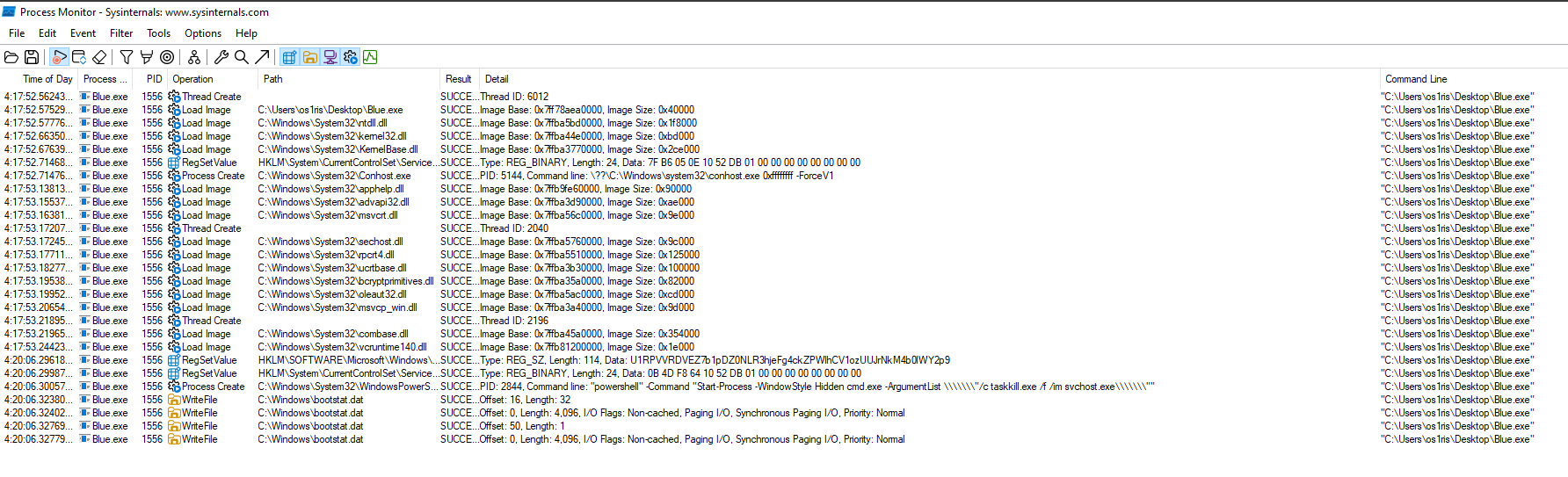This screenshot has height=477, width=1568.
Task: Click the WriteFile icon in the 4:20:06.32380 row
Action: click(174, 400)
